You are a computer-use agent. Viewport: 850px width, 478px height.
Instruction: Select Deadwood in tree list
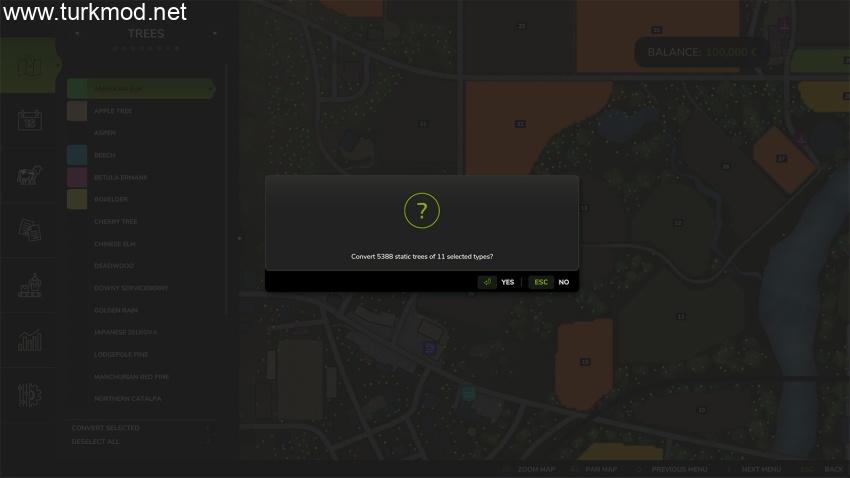click(x=114, y=266)
